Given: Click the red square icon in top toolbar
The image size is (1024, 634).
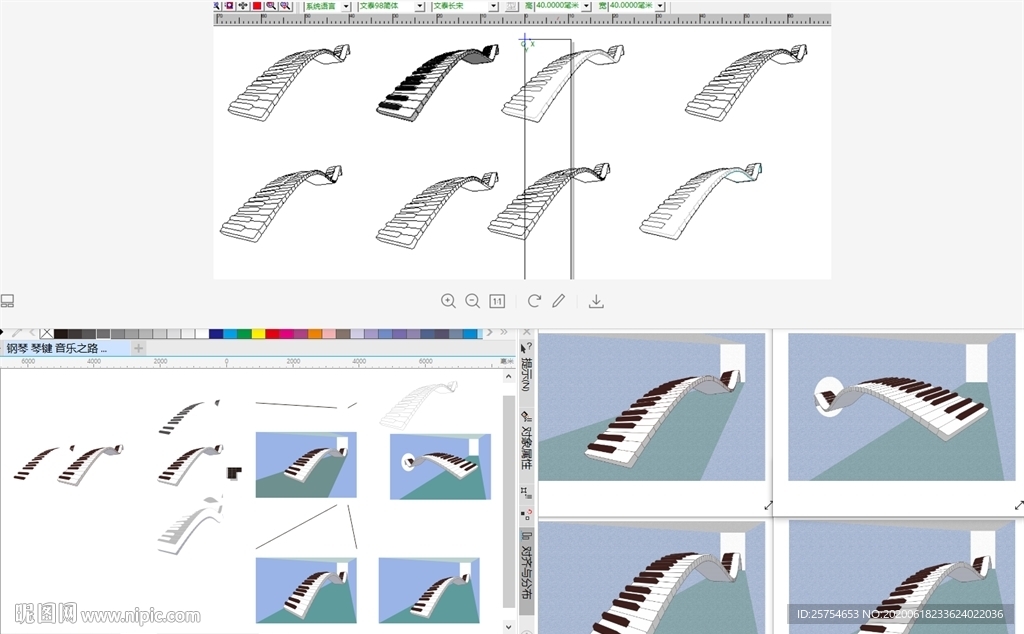Looking at the screenshot, I should click(257, 6).
